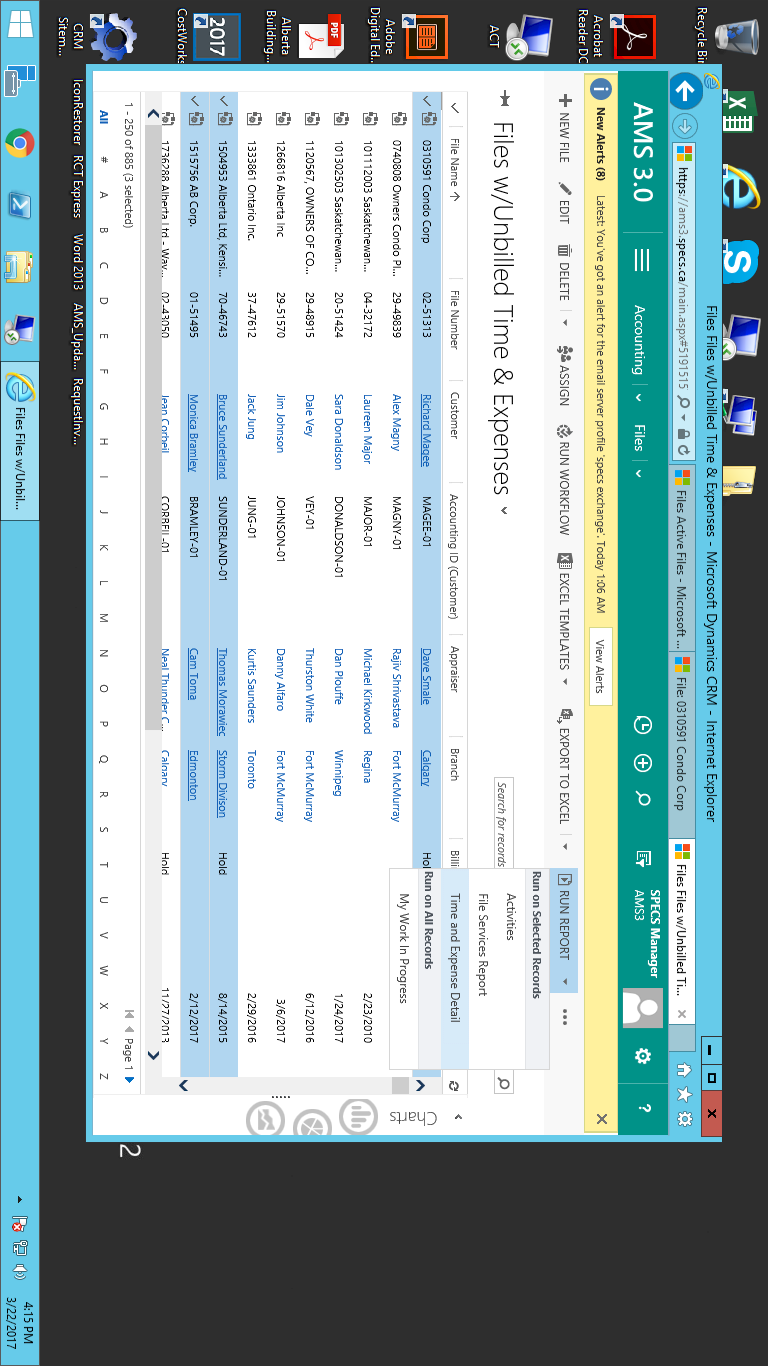Screen dimensions: 768x1366
Task: Uncheck the 1515756 AB Corp. row
Action: click(193, 102)
